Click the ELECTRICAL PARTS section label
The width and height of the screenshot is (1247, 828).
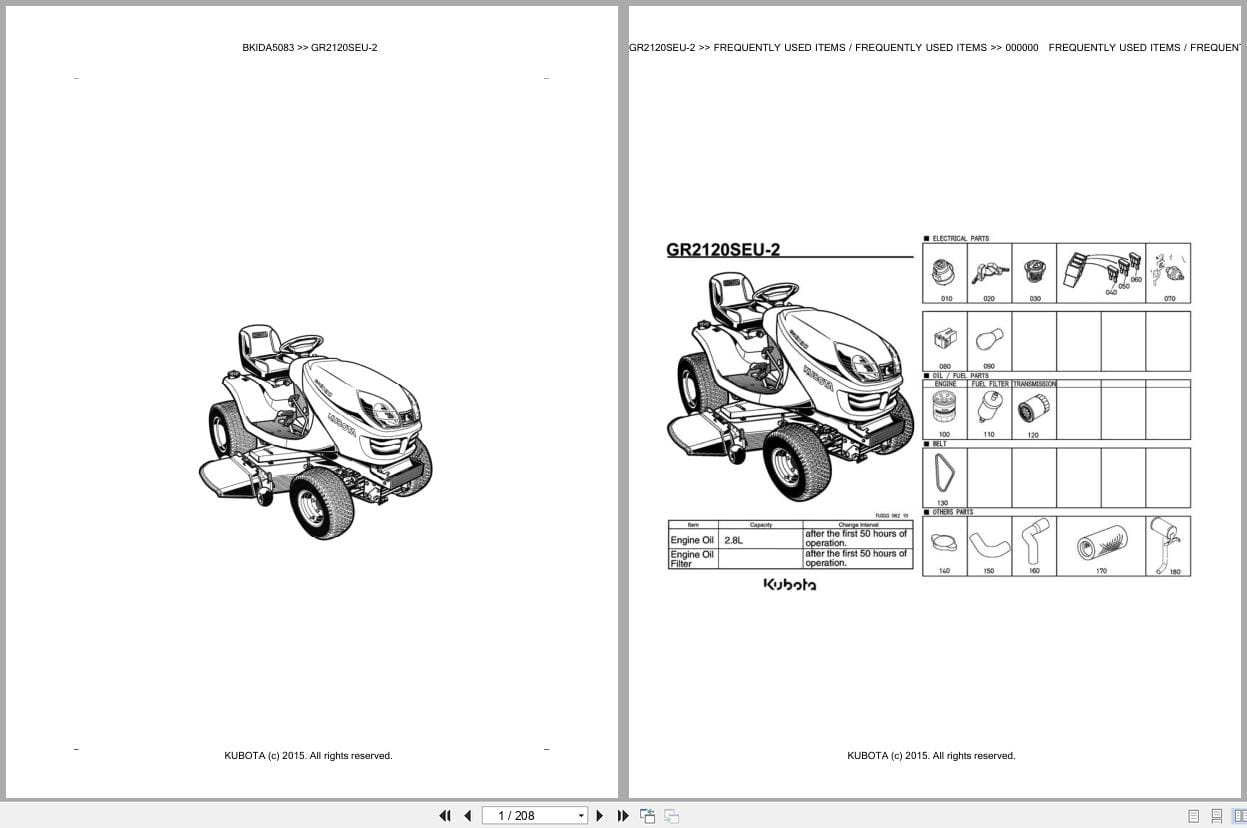(960, 239)
